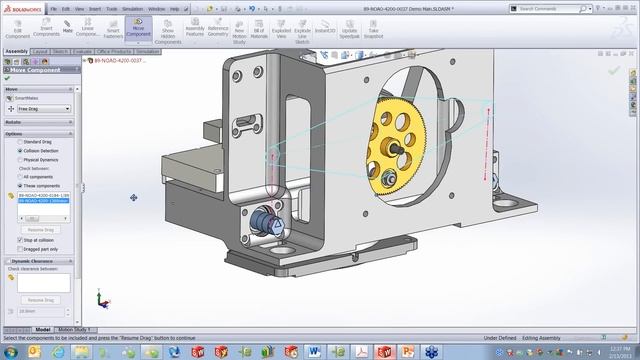Image resolution: width=640 pixels, height=360 pixels.
Task: Choose All components radio button
Action: 20,177
